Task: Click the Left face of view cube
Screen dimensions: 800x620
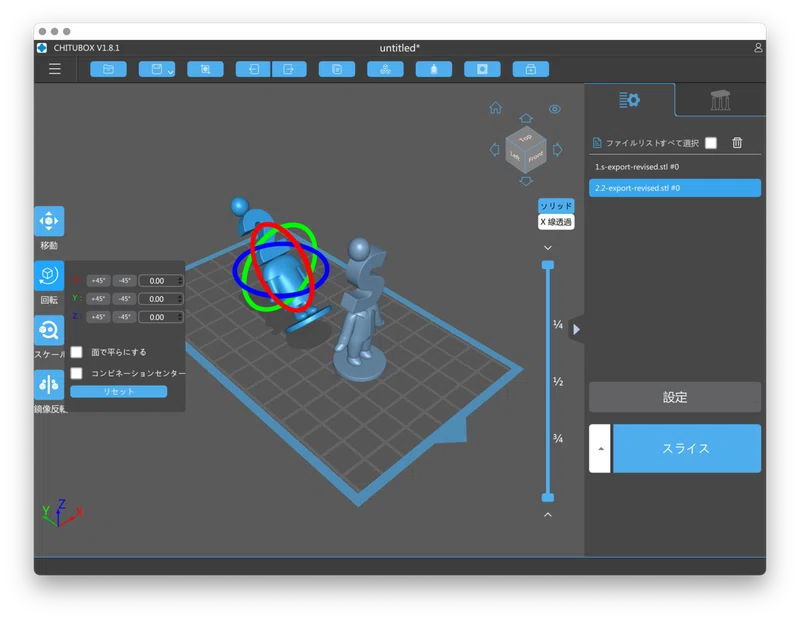Action: click(515, 157)
